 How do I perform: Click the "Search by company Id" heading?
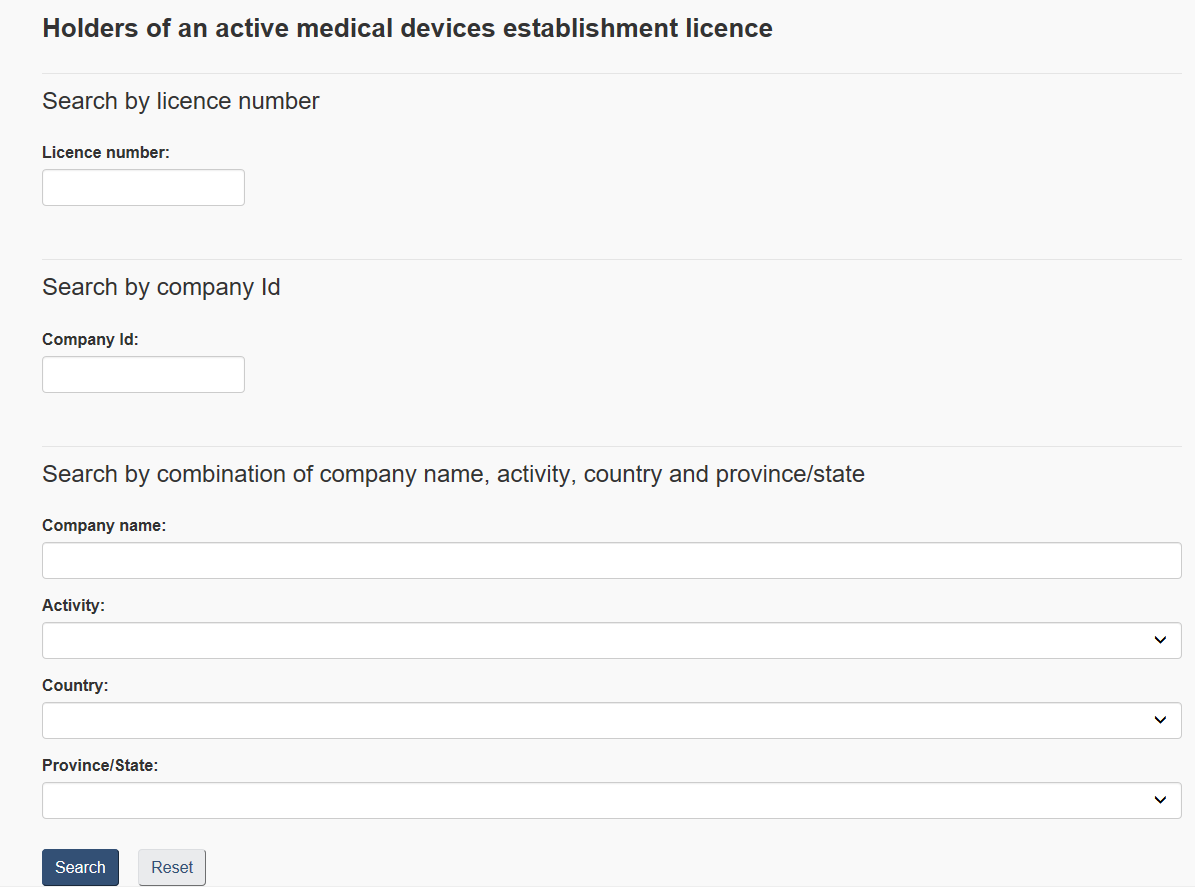pos(161,287)
